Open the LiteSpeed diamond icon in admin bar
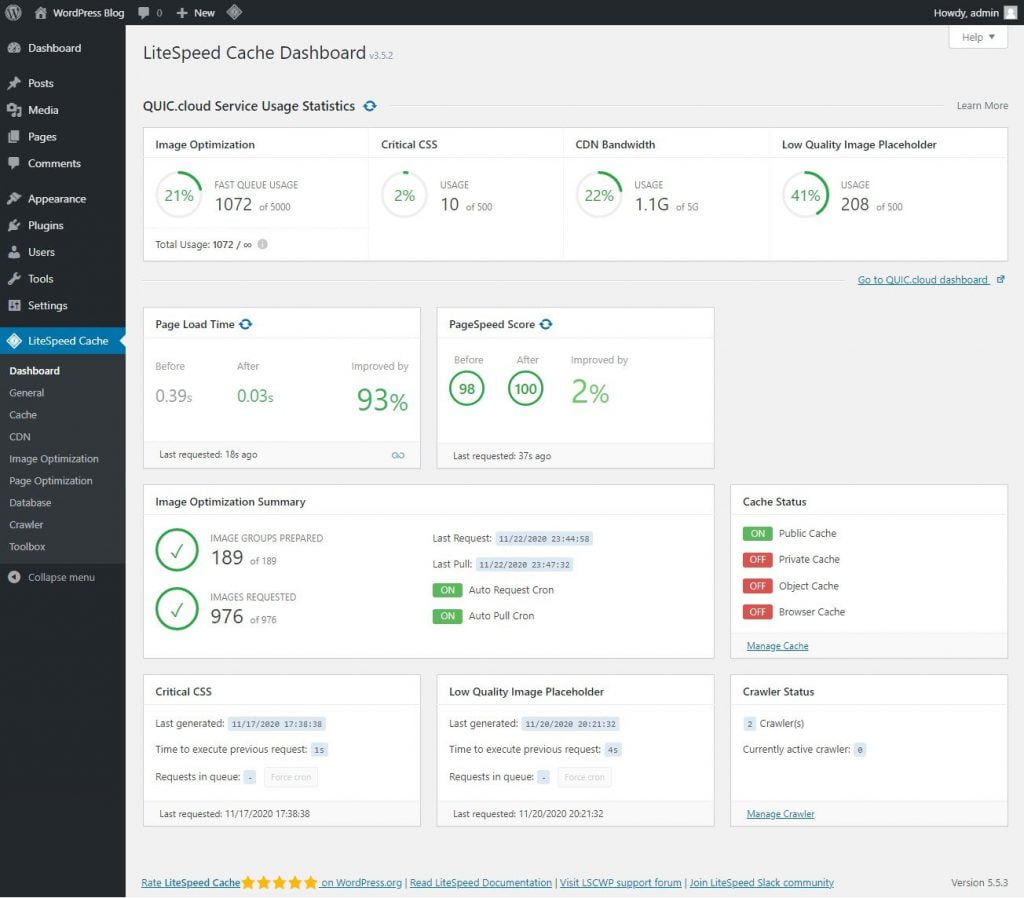Screen dimensions: 1024x898 click(234, 12)
